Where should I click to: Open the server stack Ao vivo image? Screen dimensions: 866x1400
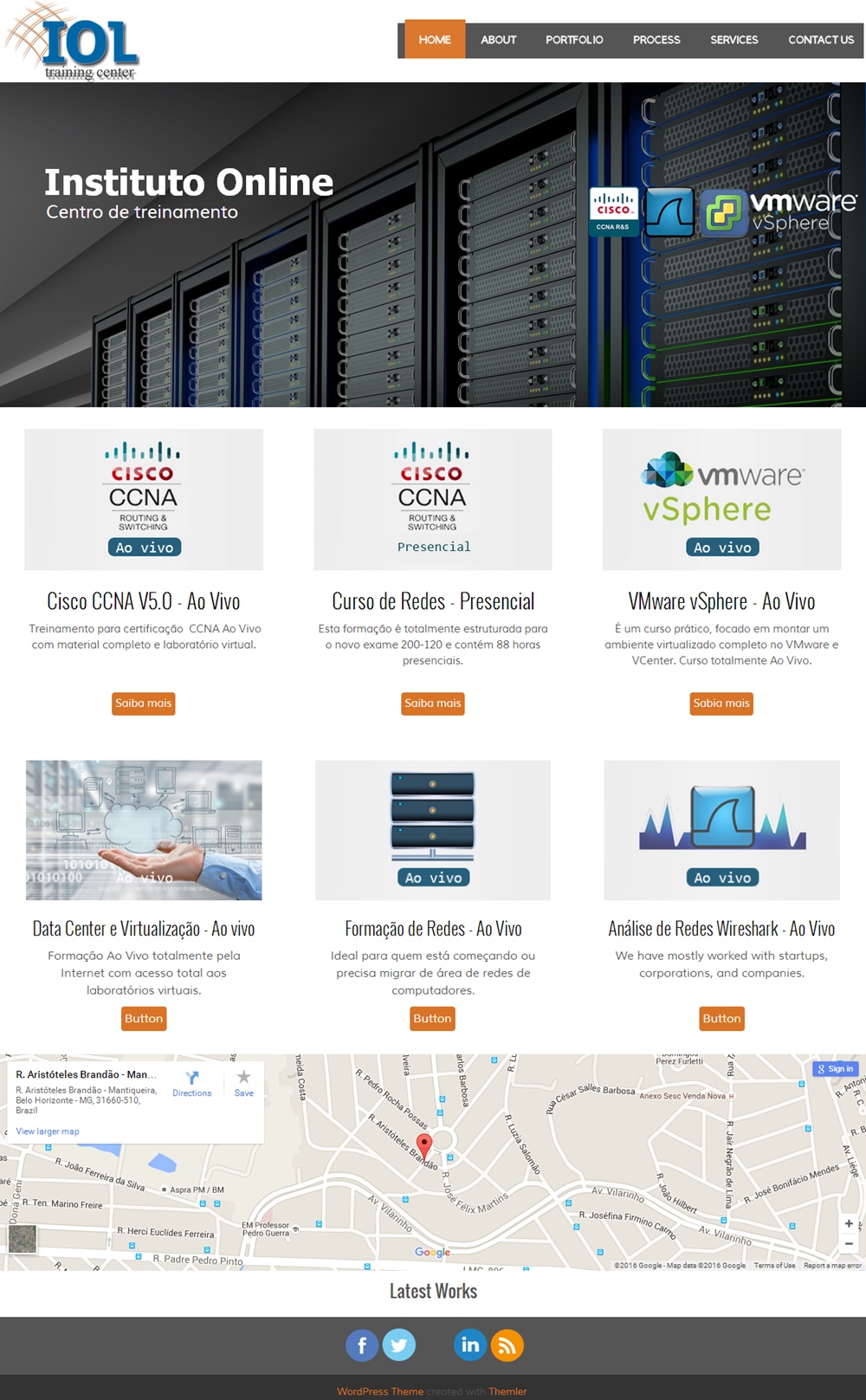[433, 830]
